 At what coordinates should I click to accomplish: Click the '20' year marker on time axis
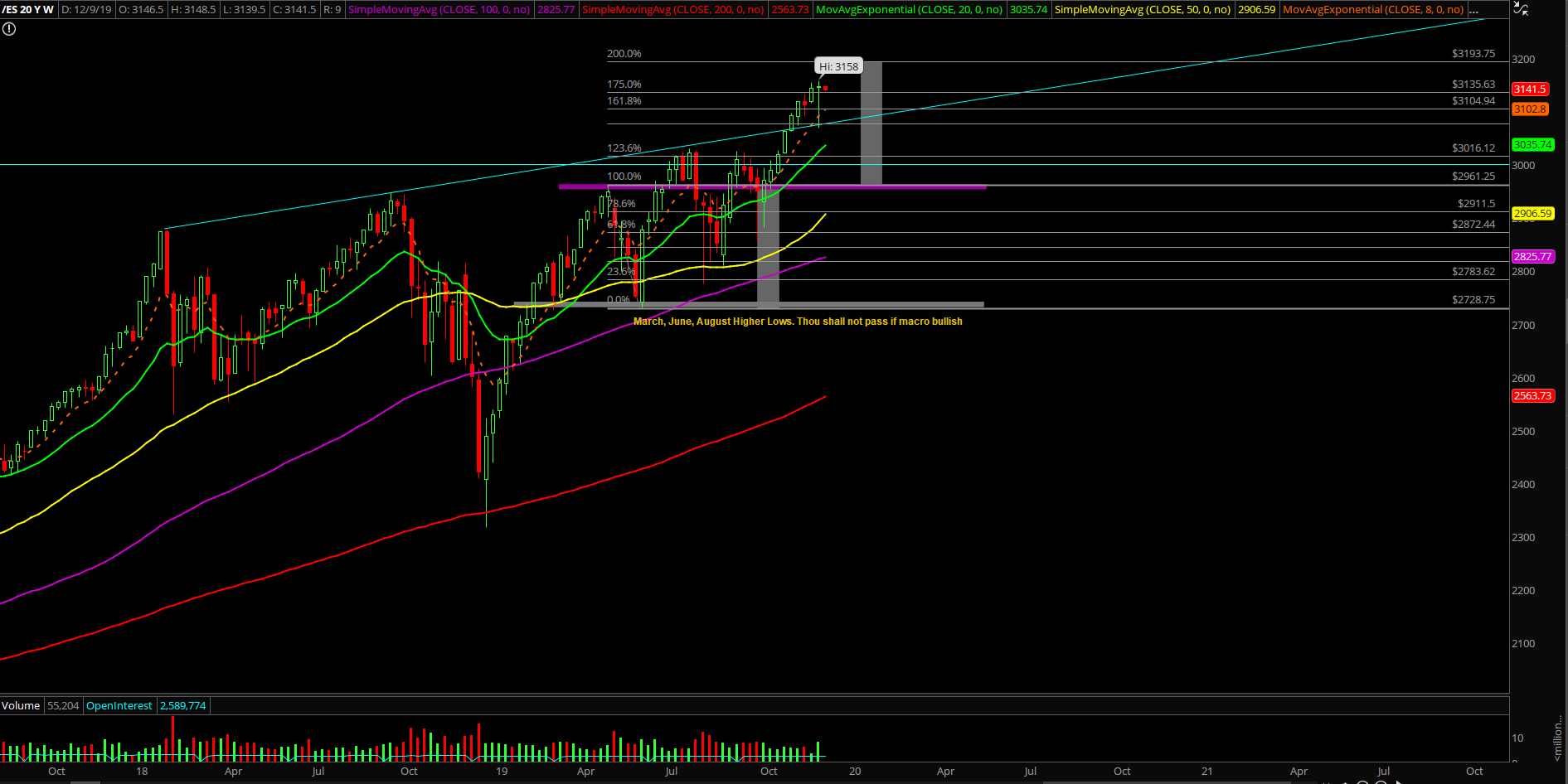[x=855, y=772]
